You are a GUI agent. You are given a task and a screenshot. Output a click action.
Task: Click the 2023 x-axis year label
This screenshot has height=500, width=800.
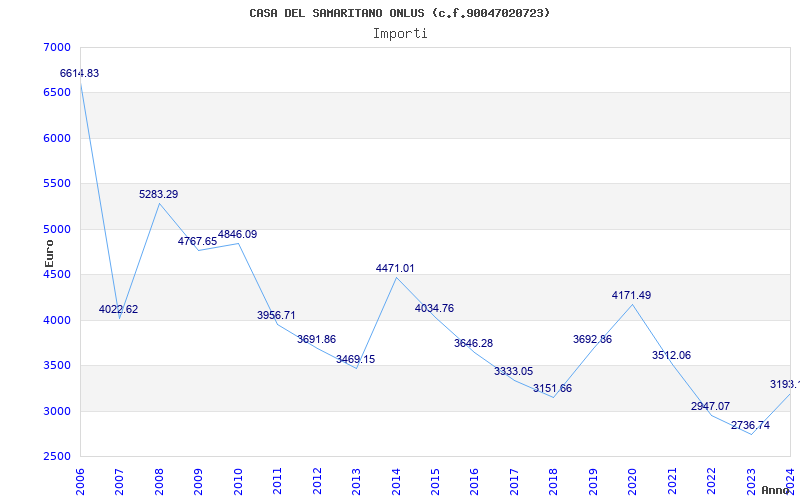751,481
